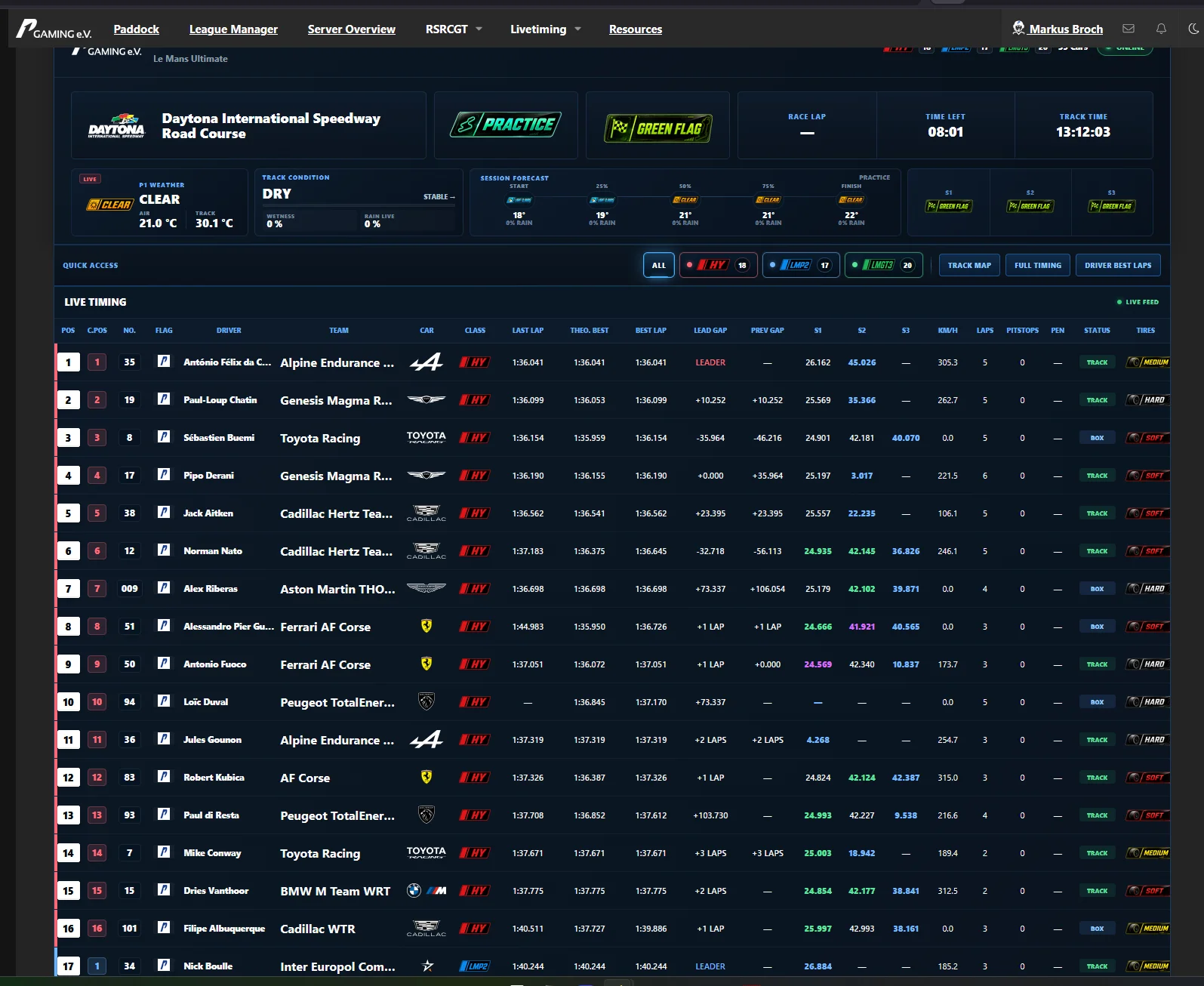Sort by the Tires column header
The width and height of the screenshot is (1204, 986).
pyautogui.click(x=1146, y=331)
